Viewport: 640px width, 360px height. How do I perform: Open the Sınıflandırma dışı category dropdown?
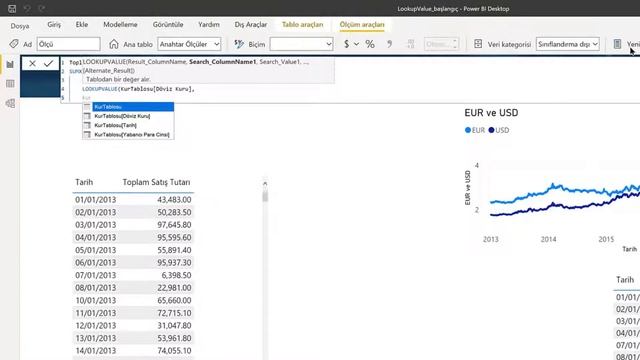tap(568, 44)
